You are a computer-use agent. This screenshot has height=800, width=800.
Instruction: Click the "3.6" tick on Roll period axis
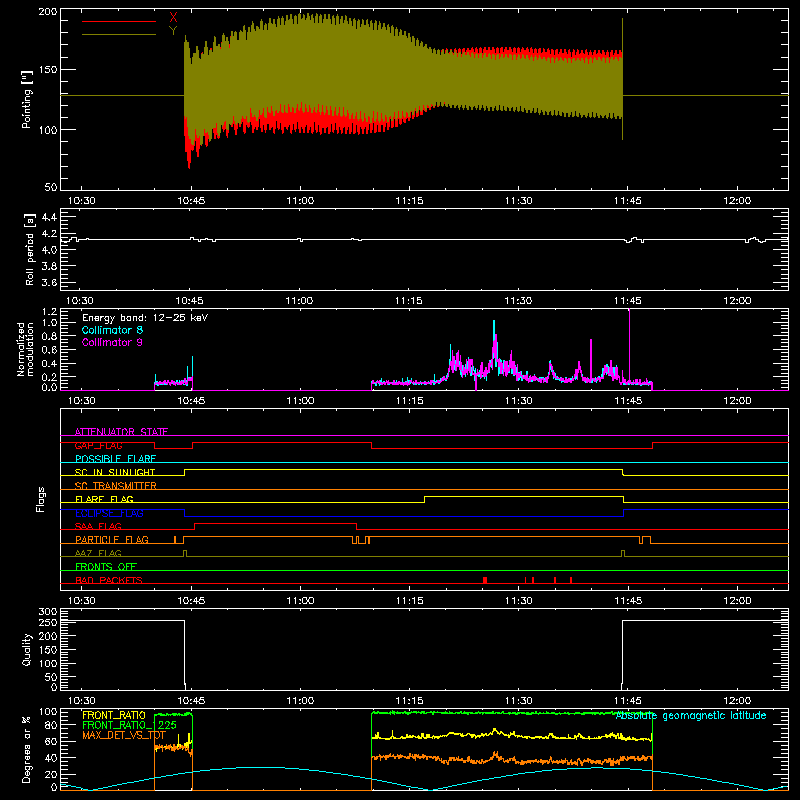[49, 283]
